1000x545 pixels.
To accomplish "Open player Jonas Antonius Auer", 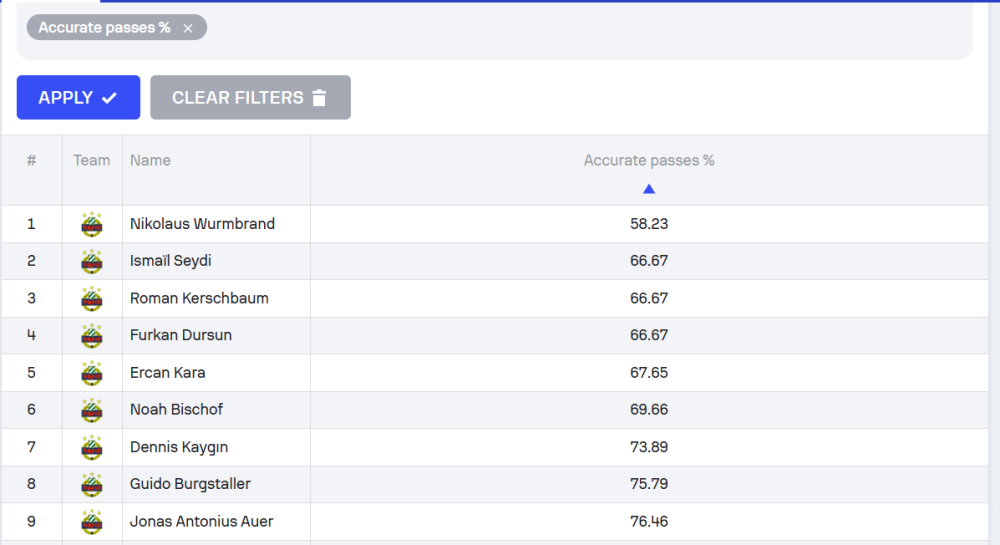I will [201, 521].
